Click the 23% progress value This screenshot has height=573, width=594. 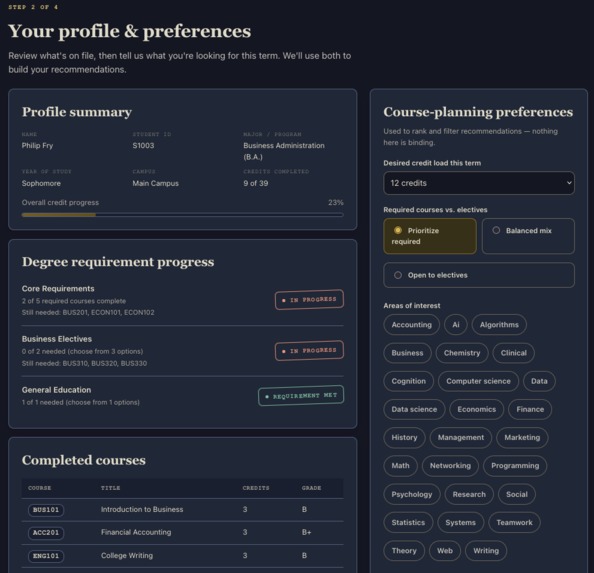pos(336,203)
